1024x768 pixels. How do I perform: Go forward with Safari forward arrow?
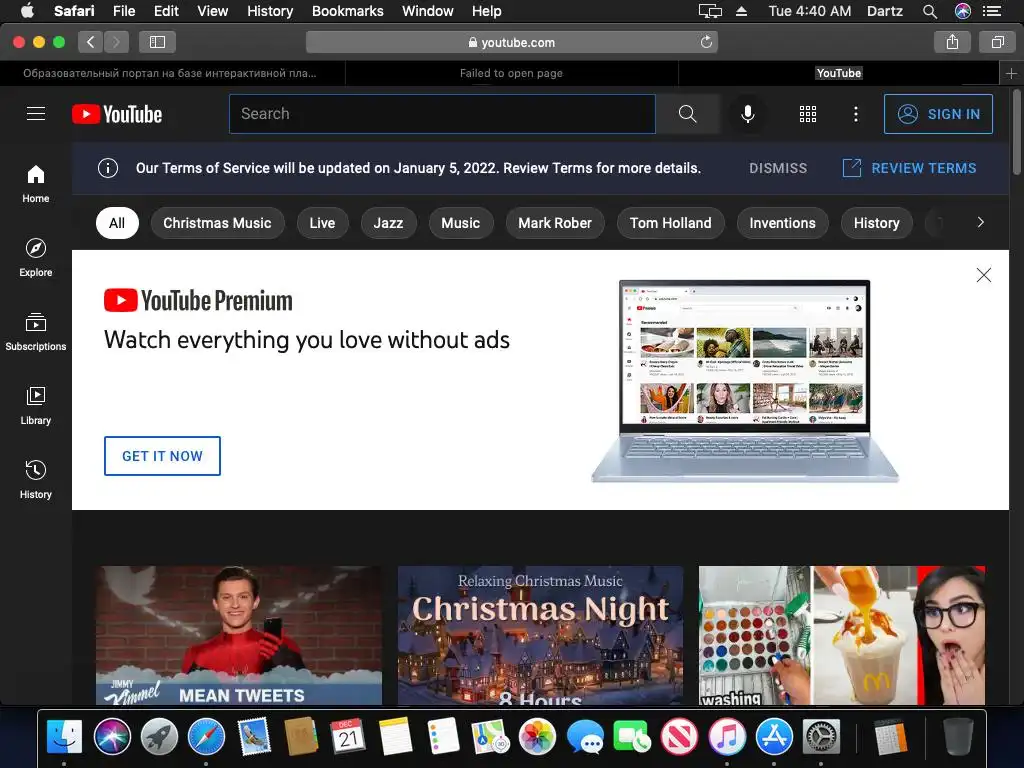[116, 42]
